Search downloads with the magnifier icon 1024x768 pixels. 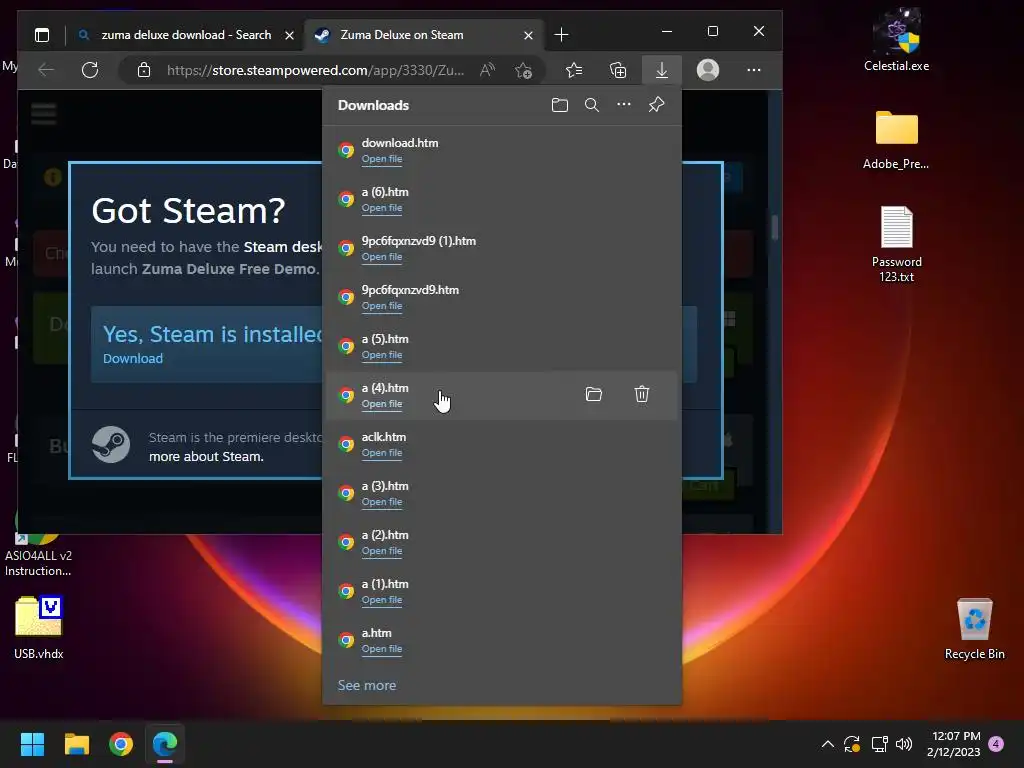coord(592,105)
